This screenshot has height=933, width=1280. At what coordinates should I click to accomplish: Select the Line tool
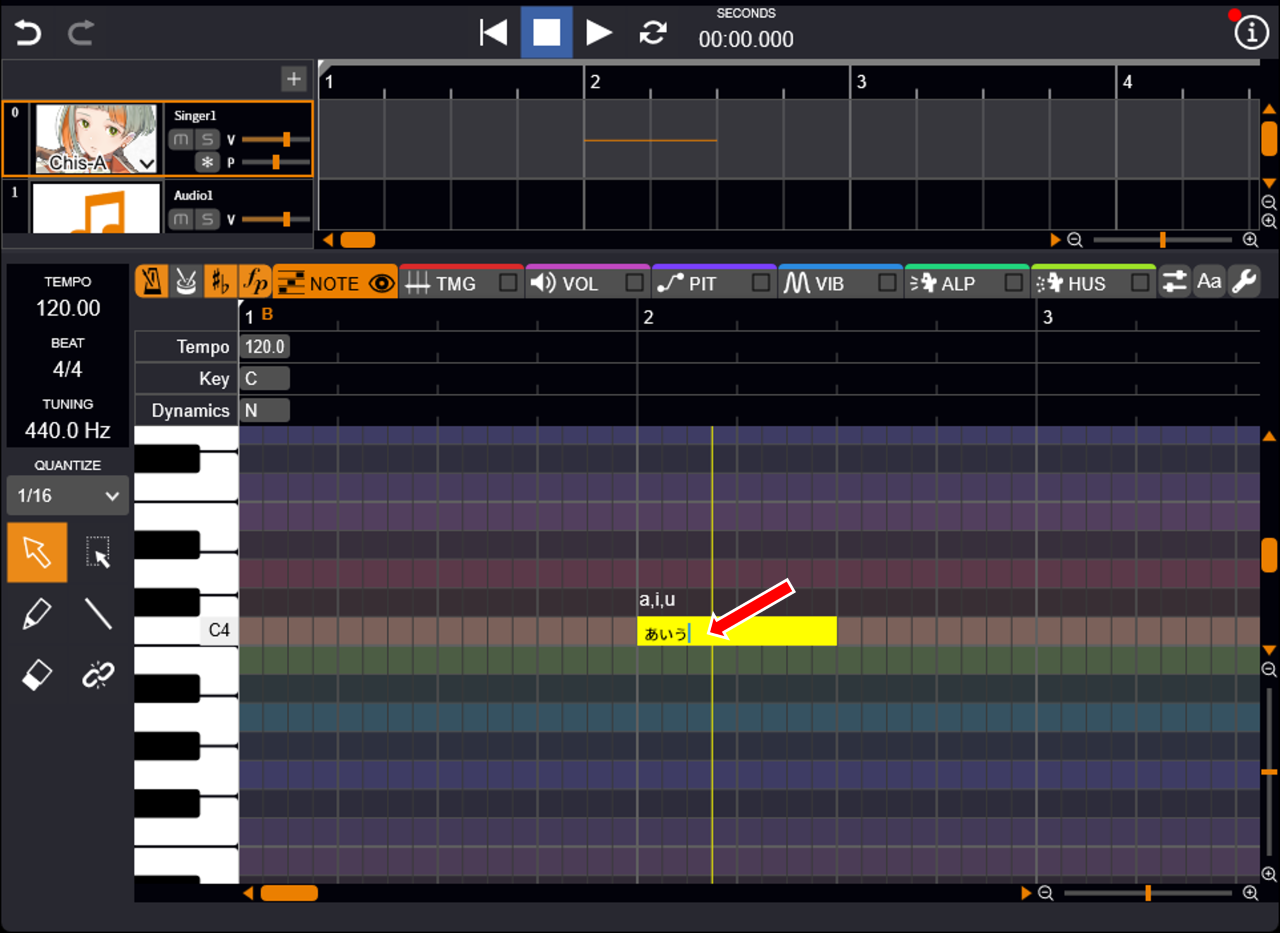(x=98, y=614)
